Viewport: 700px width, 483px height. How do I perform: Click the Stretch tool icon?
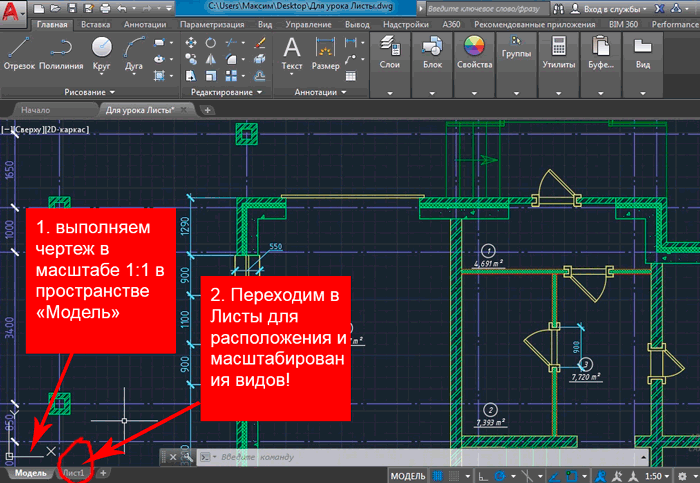[x=191, y=76]
